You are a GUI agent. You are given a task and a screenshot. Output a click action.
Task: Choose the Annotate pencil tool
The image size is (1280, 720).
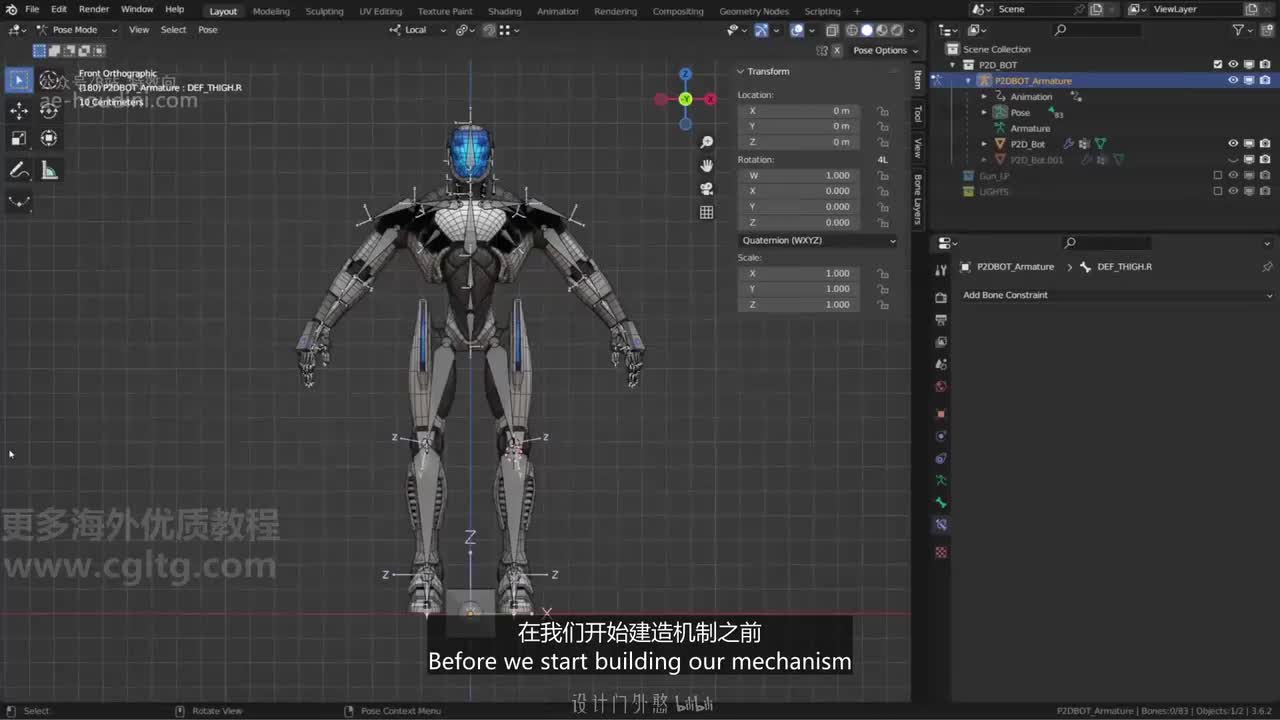(19, 171)
